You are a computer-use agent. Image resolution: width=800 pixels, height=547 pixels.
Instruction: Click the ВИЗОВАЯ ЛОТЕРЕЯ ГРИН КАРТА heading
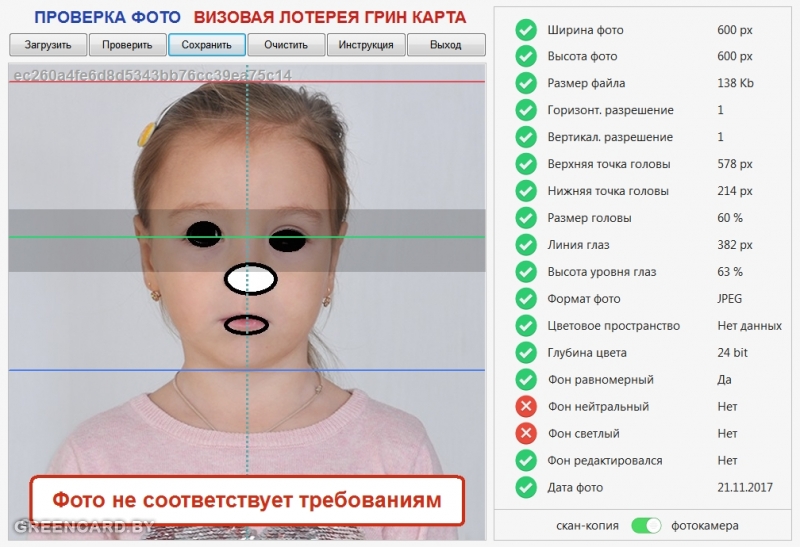[330, 17]
